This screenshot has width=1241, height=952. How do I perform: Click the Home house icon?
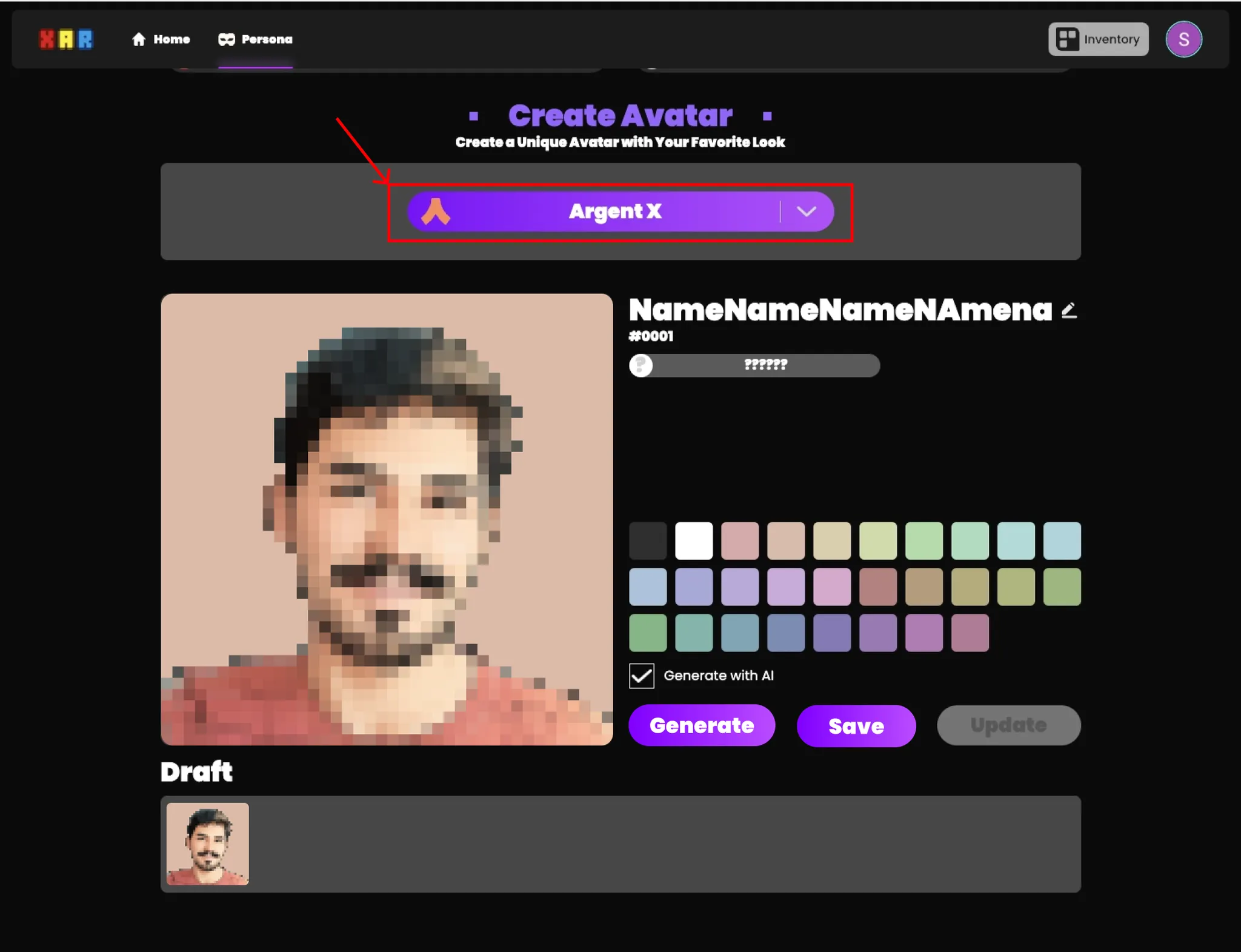coord(139,39)
